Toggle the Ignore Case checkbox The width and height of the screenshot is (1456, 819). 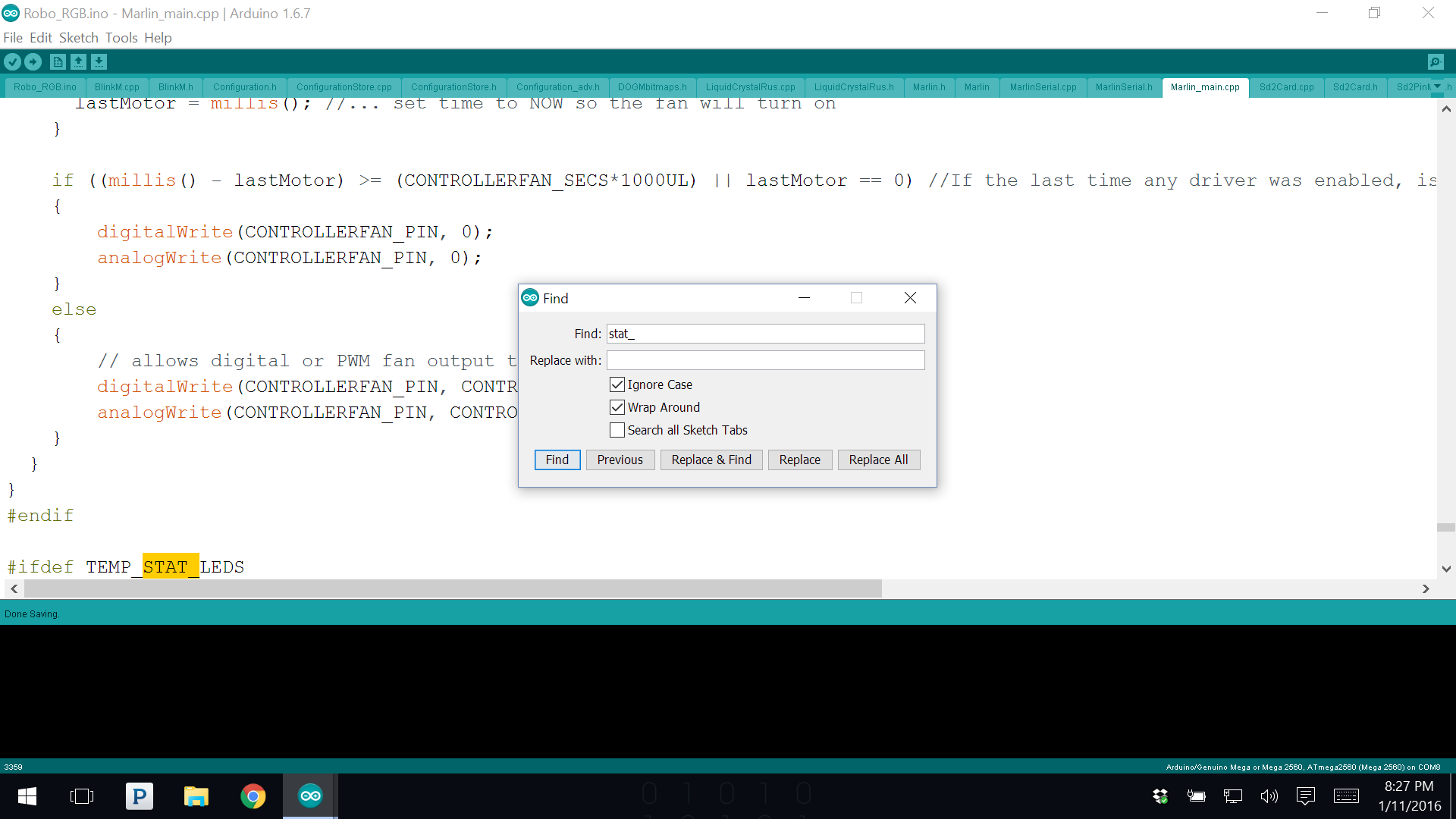click(x=617, y=384)
